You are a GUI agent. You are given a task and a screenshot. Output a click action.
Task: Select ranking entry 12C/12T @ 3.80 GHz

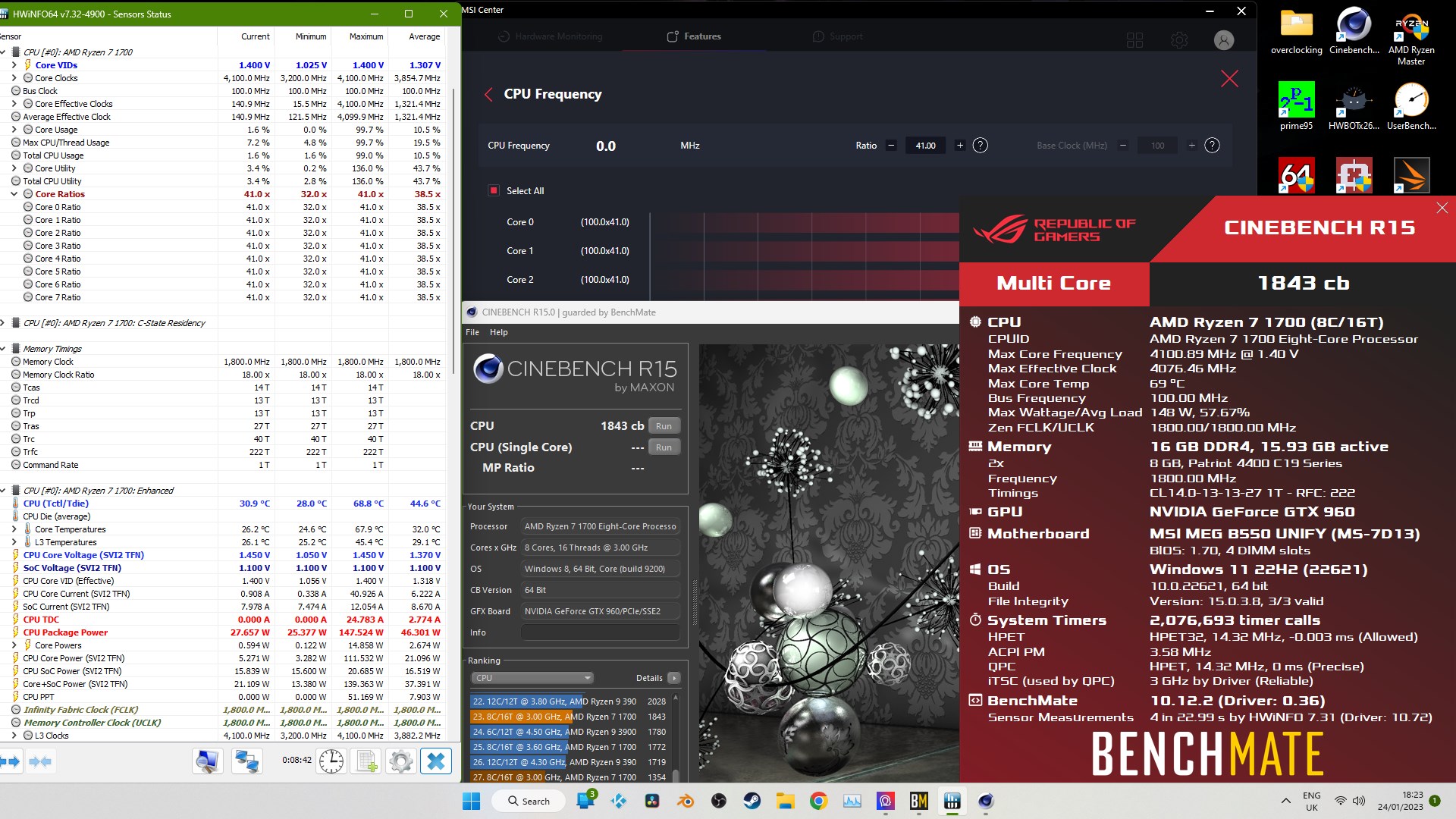569,701
